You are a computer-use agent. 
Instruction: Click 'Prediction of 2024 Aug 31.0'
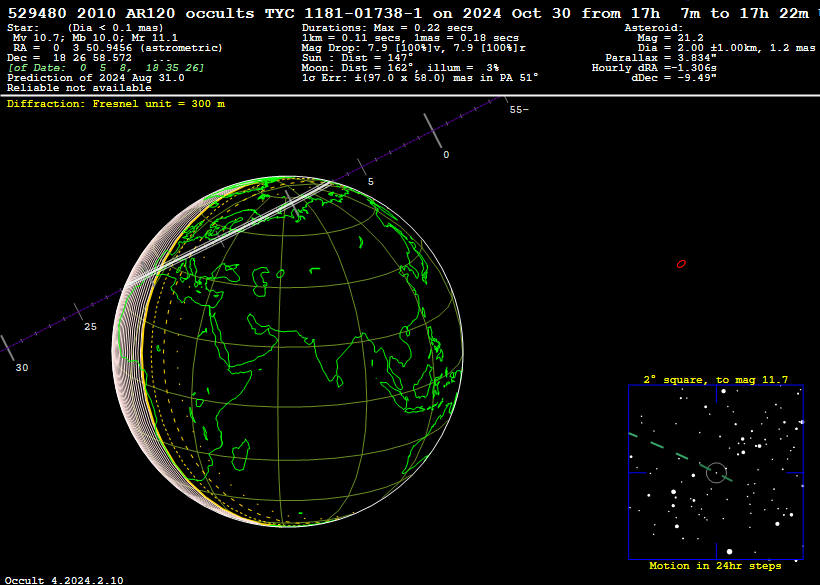point(96,78)
